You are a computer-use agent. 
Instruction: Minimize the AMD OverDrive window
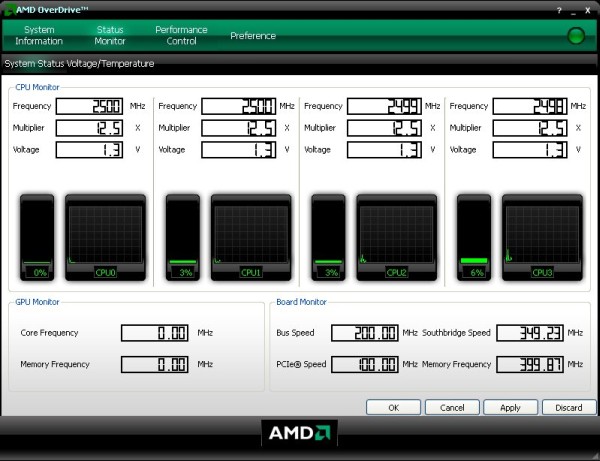[x=573, y=11]
